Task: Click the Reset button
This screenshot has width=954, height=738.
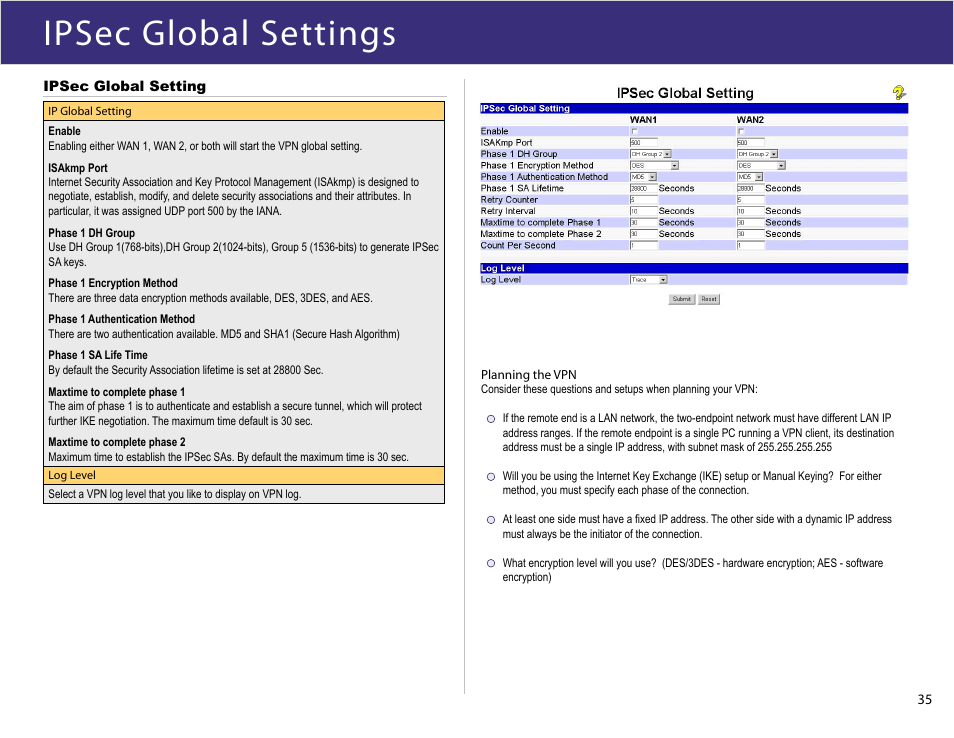Action: [709, 299]
